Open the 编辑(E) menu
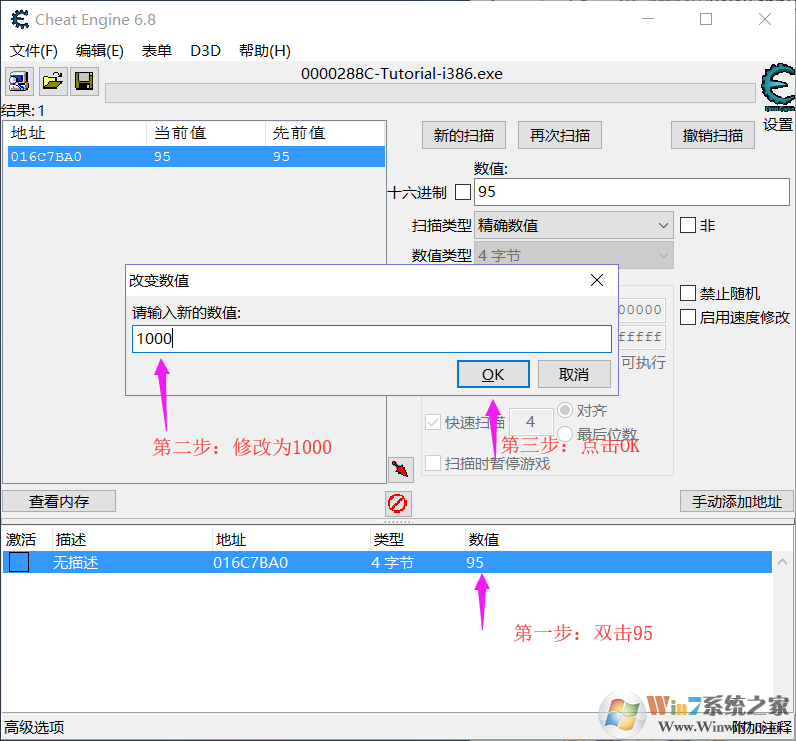 [100, 51]
